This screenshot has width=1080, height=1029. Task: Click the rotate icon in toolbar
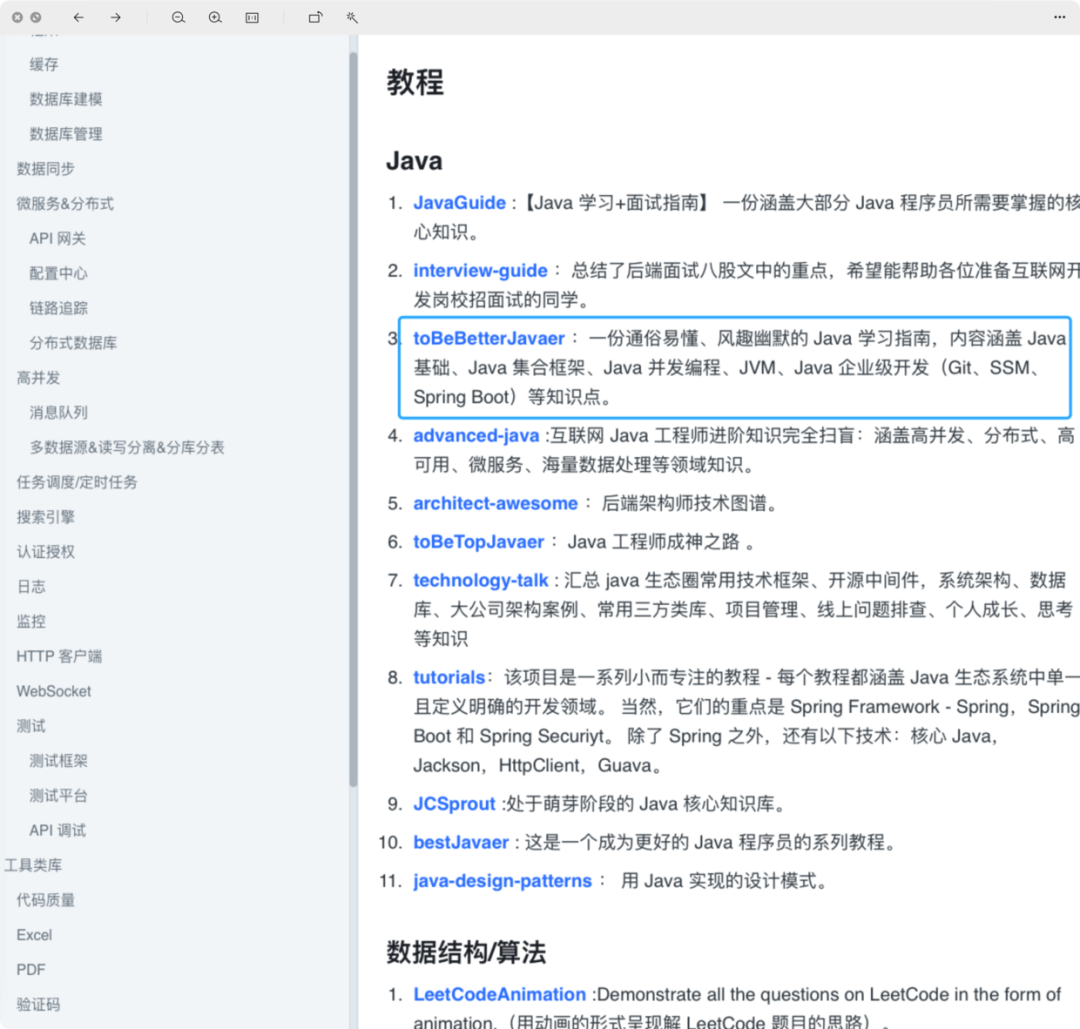coord(315,17)
